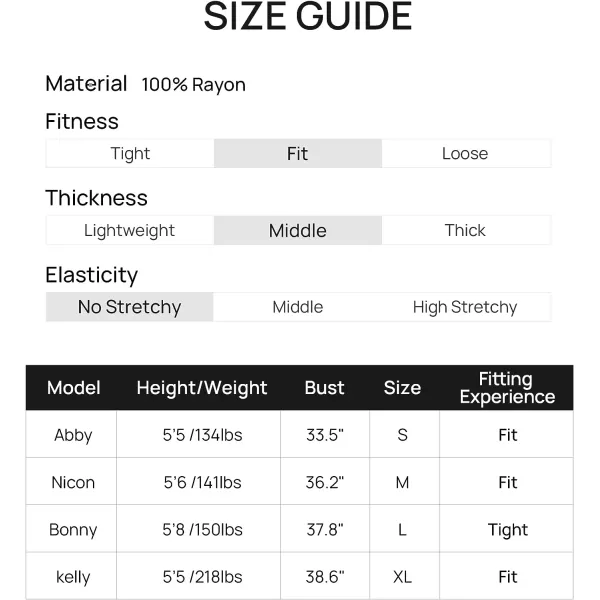Select Lightweight under Thickness
Screen dimensions: 600x600
[x=129, y=231]
